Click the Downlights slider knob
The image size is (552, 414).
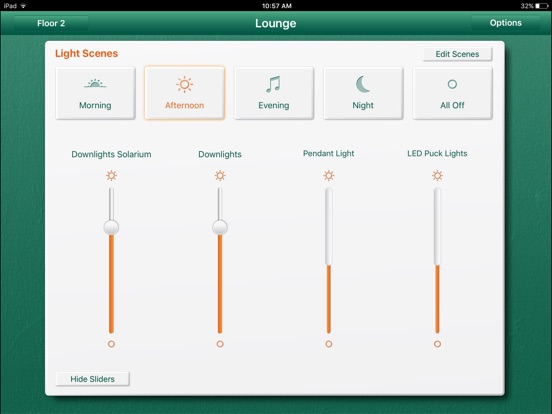220,227
